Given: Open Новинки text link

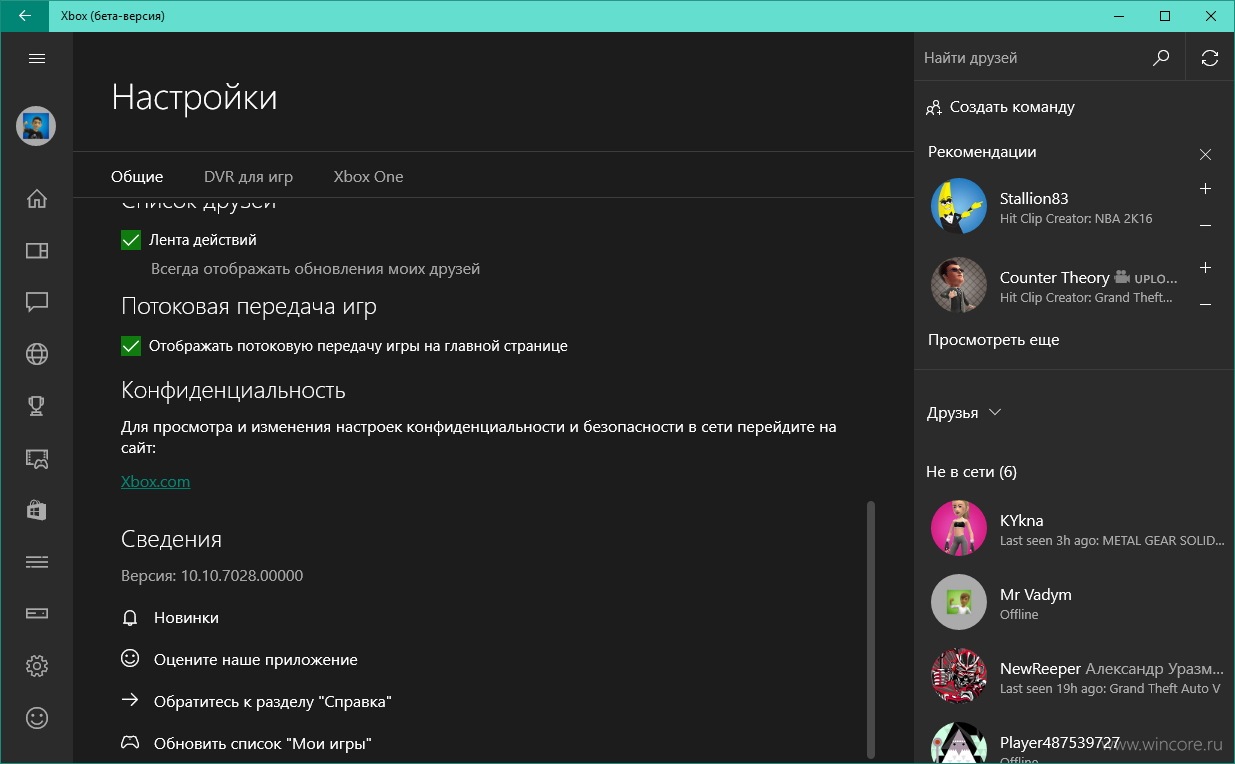Looking at the screenshot, I should coord(186,618).
